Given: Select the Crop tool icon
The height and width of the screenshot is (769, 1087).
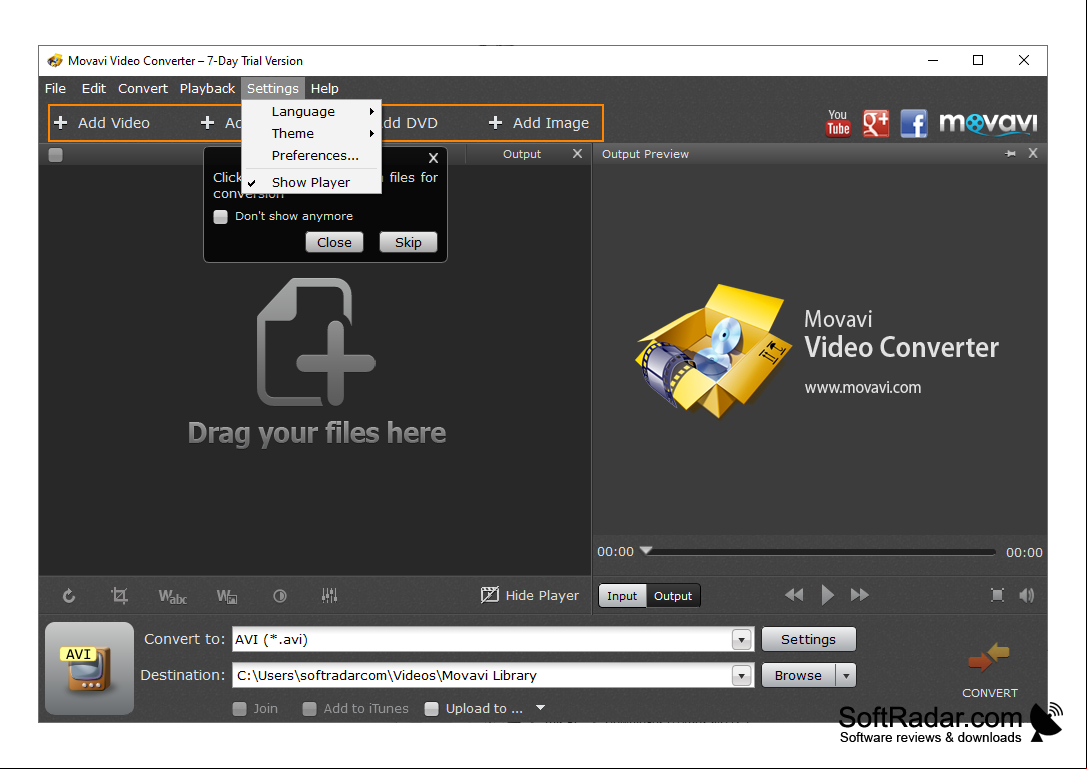Looking at the screenshot, I should pyautogui.click(x=119, y=596).
